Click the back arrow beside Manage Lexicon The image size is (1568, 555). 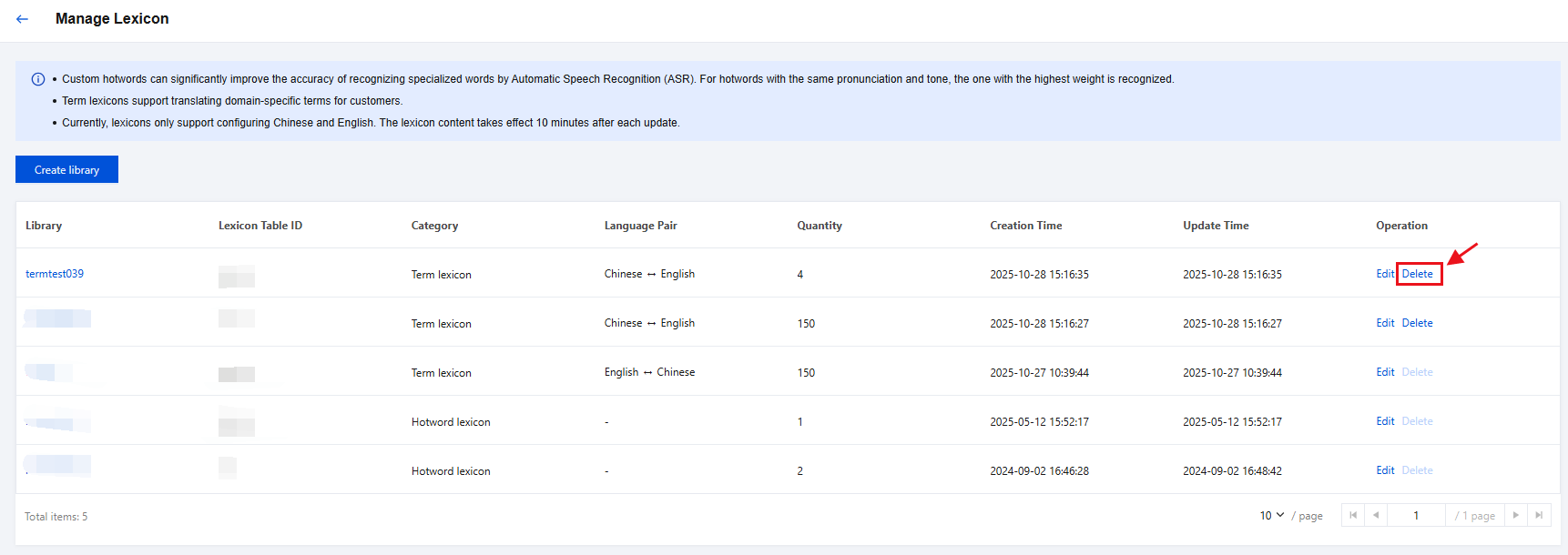coord(23,19)
